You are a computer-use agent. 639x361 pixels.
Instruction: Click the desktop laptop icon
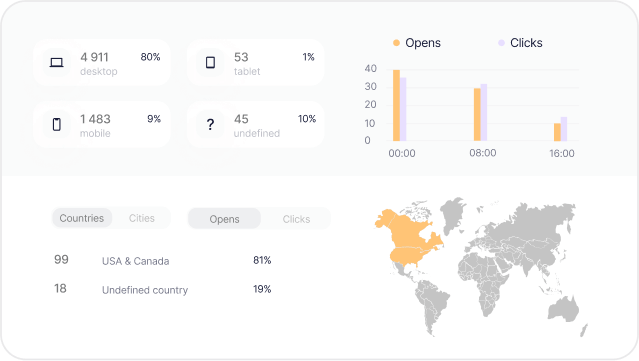57,62
